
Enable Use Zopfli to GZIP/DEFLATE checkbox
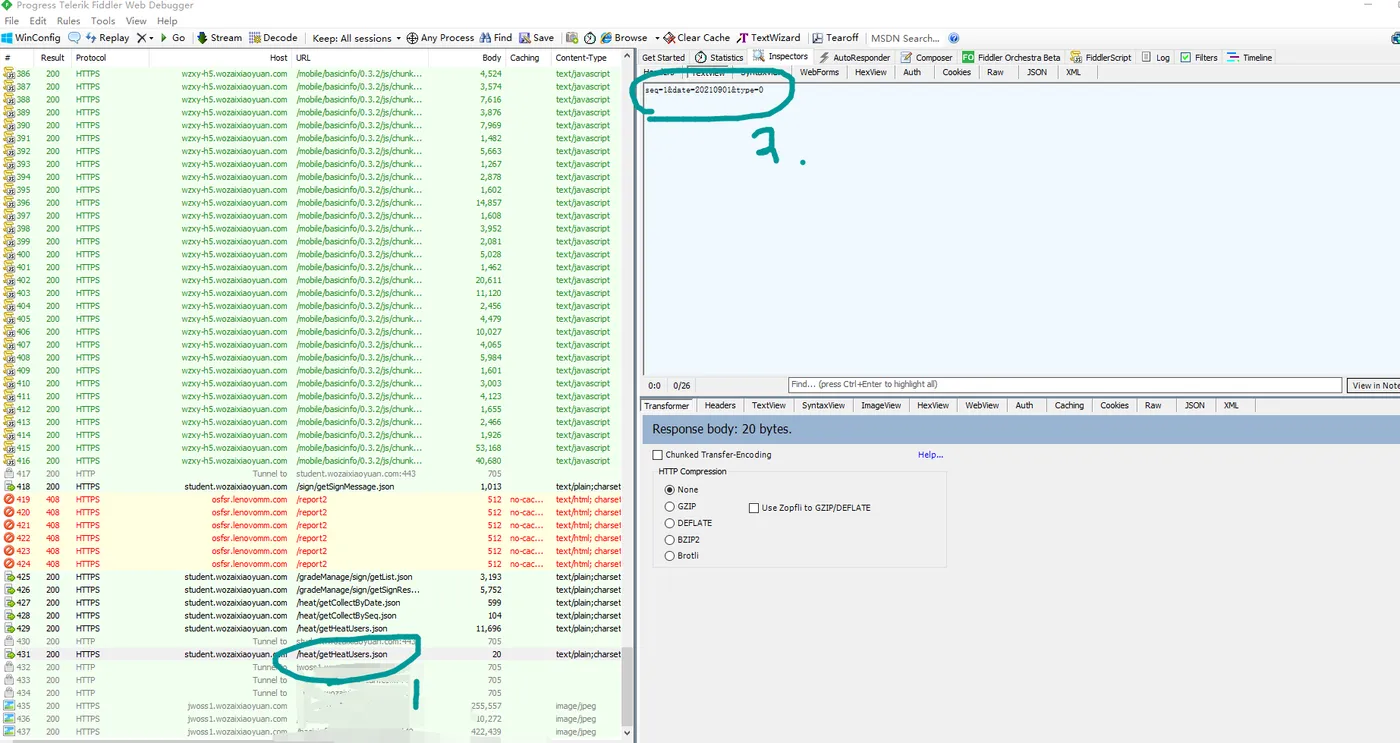(x=754, y=508)
